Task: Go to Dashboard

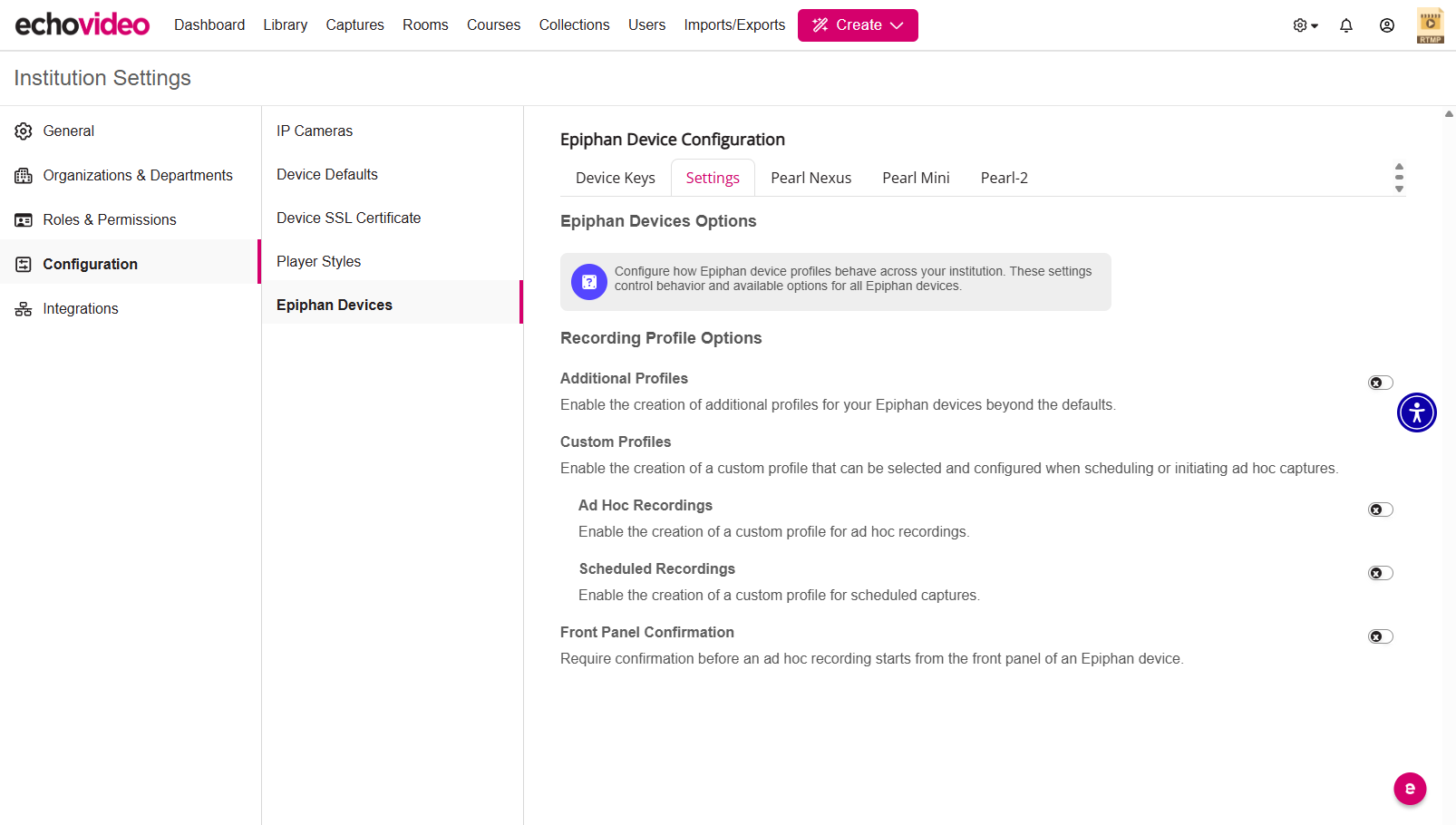Action: [x=209, y=24]
